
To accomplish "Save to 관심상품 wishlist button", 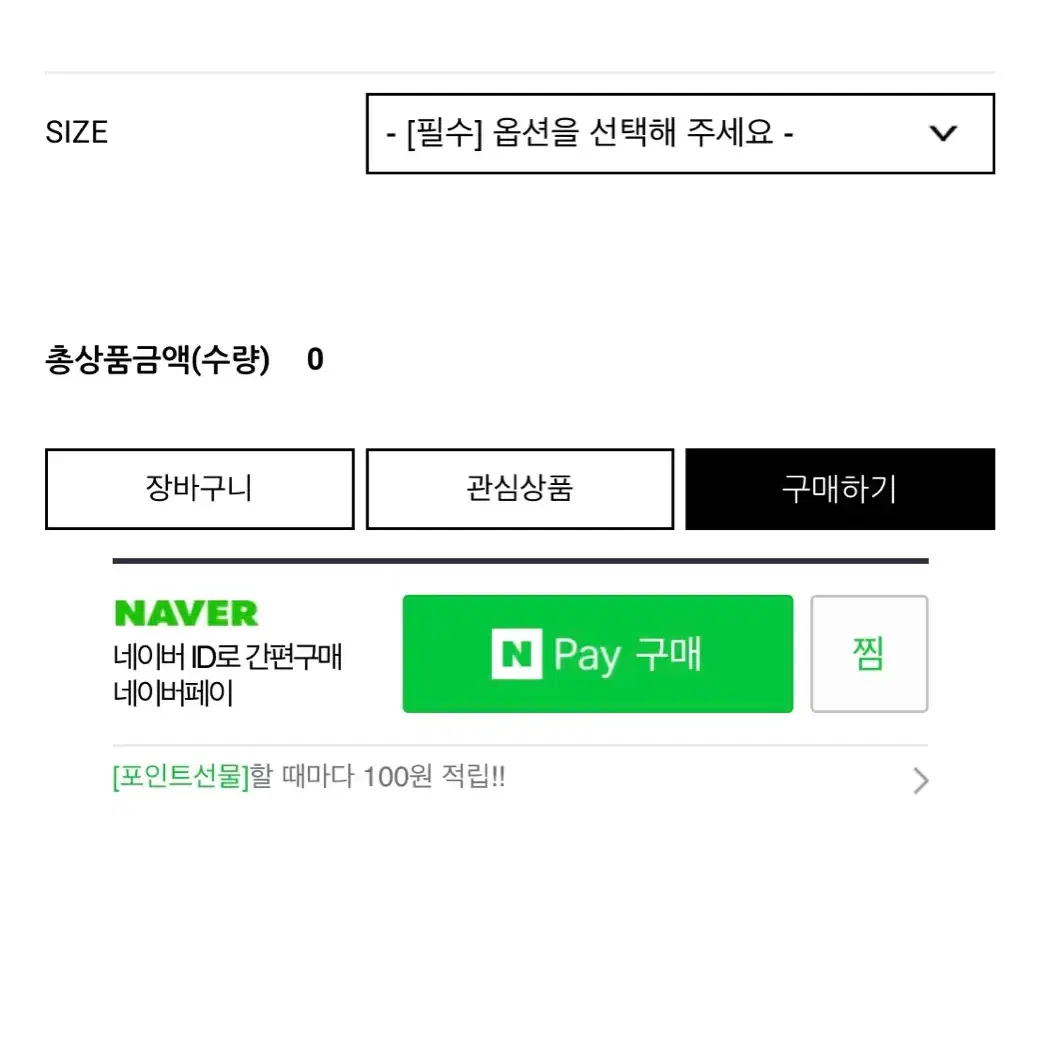I will 520,489.
